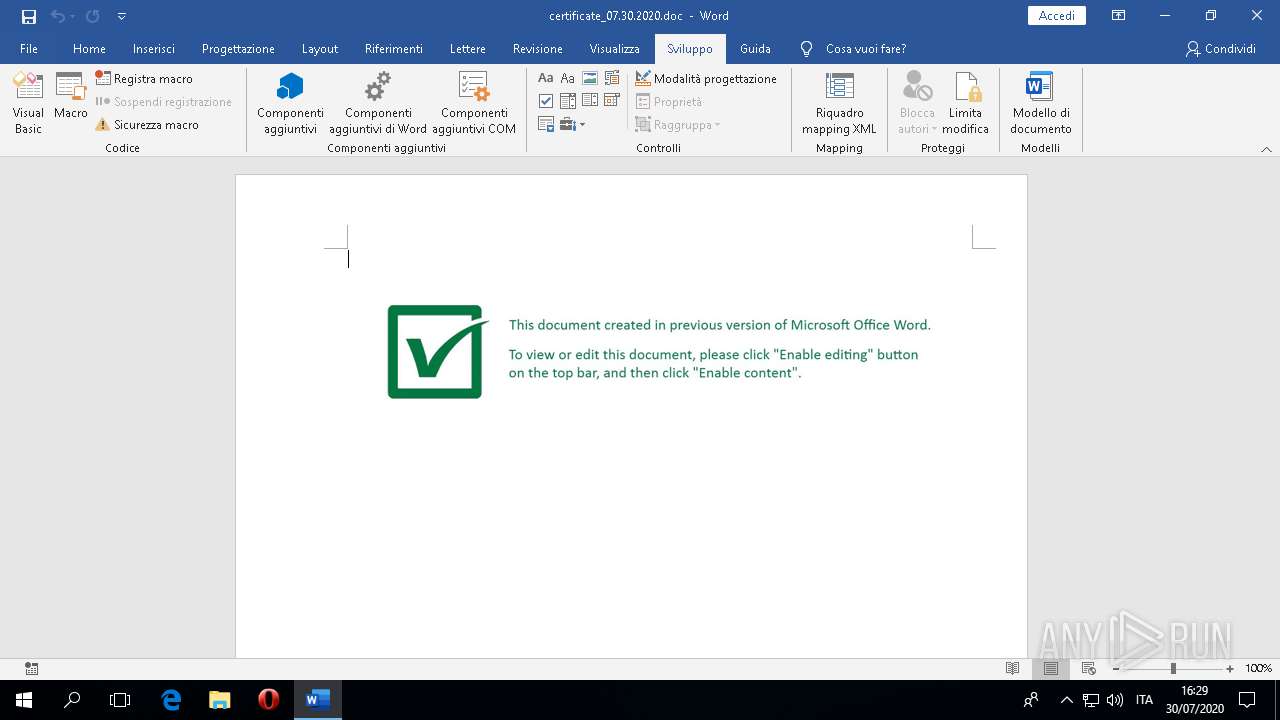Insert rich text content control (bold Aa)
The width and height of the screenshot is (1280, 720).
[x=546, y=78]
